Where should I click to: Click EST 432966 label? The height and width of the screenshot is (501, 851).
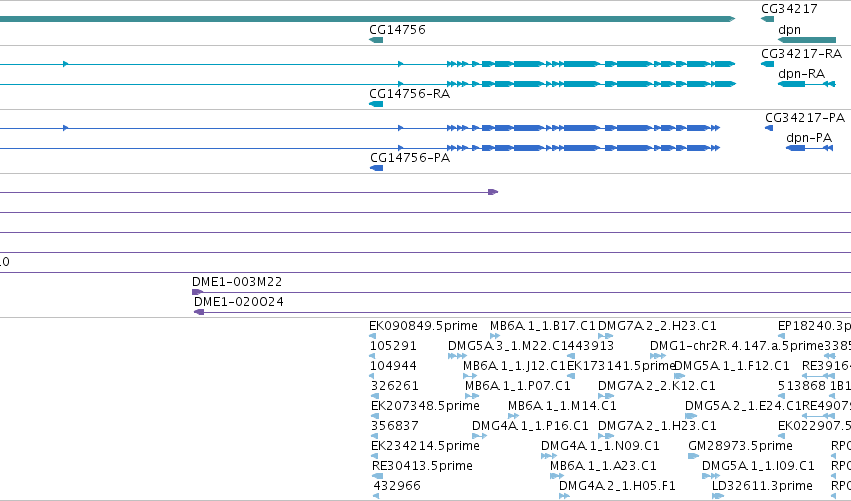[397, 485]
